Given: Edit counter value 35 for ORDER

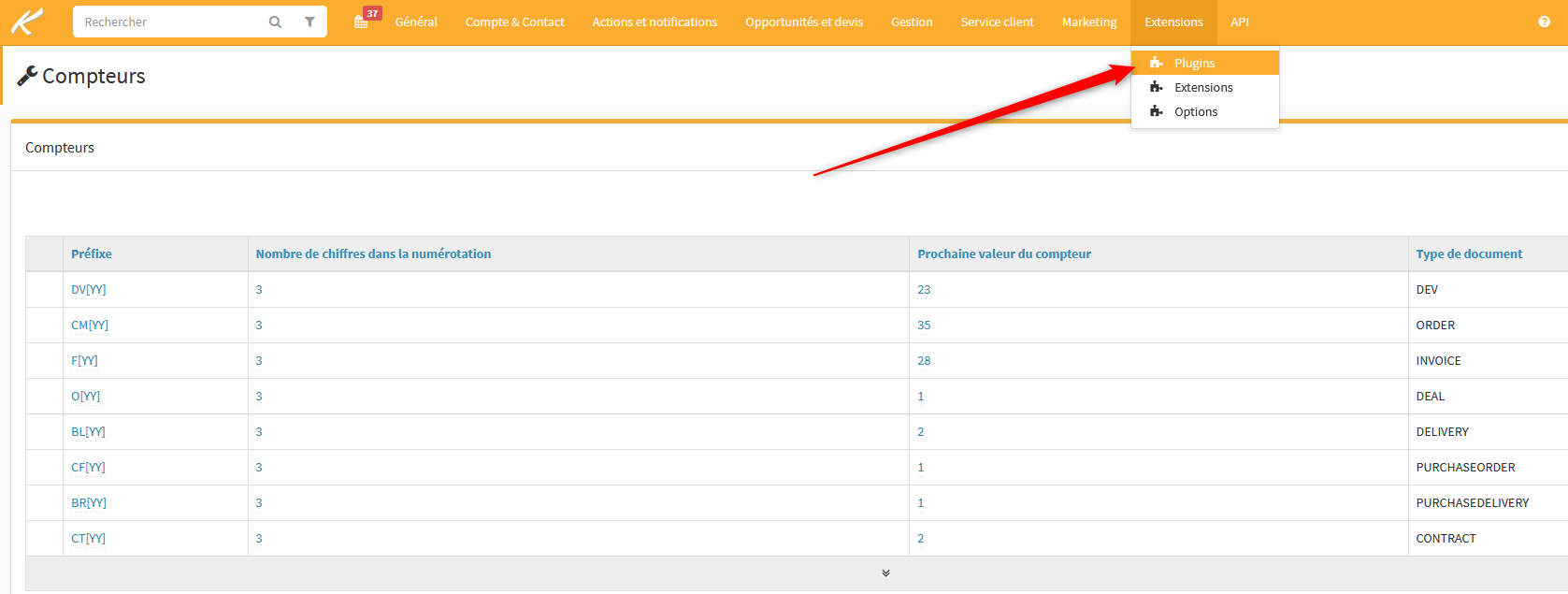Looking at the screenshot, I should coord(924,325).
